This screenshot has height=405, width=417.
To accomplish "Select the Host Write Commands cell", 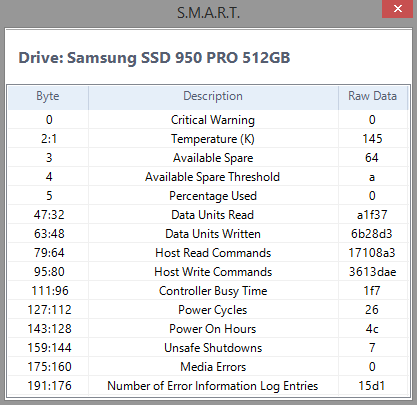I will tap(213, 272).
